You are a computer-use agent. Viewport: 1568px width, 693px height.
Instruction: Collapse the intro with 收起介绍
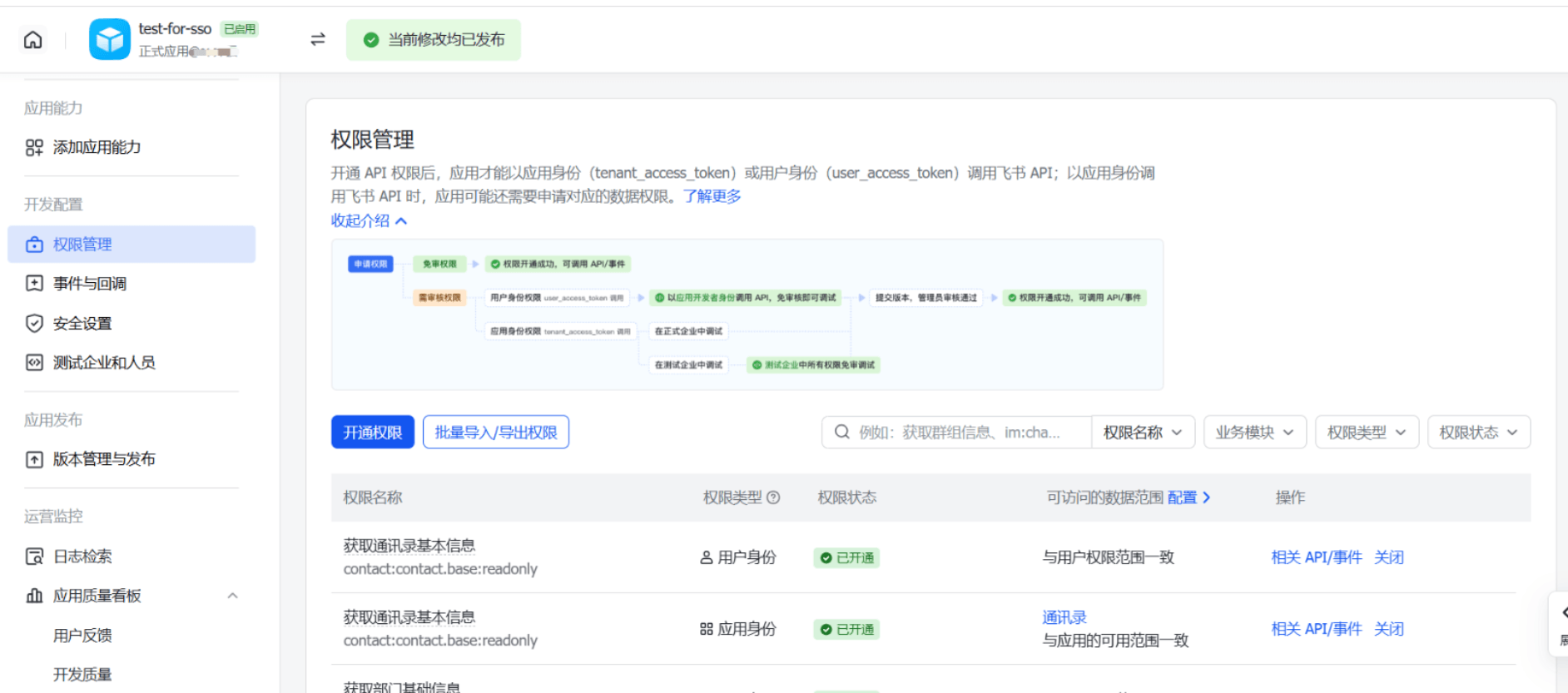coord(369,220)
